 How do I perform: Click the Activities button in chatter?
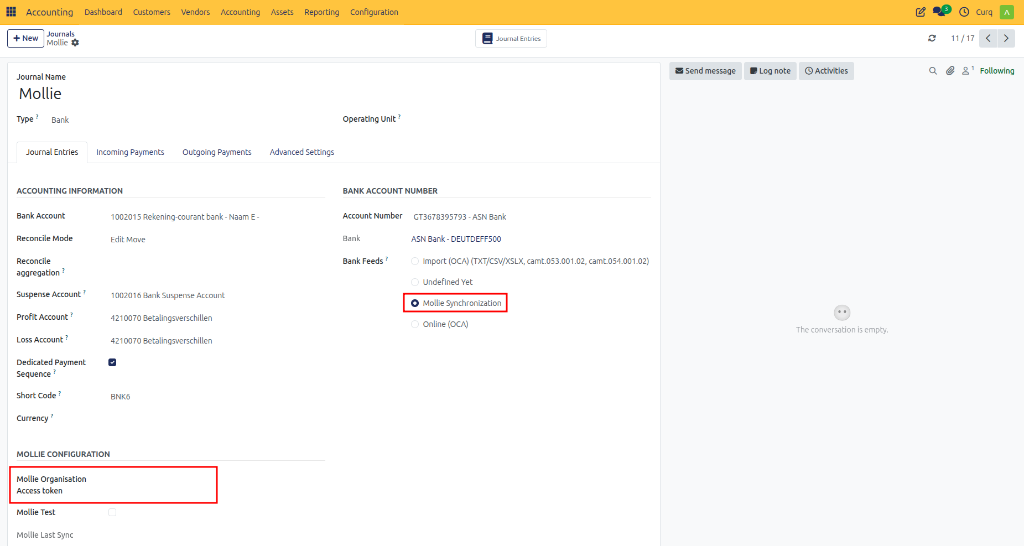(x=826, y=71)
